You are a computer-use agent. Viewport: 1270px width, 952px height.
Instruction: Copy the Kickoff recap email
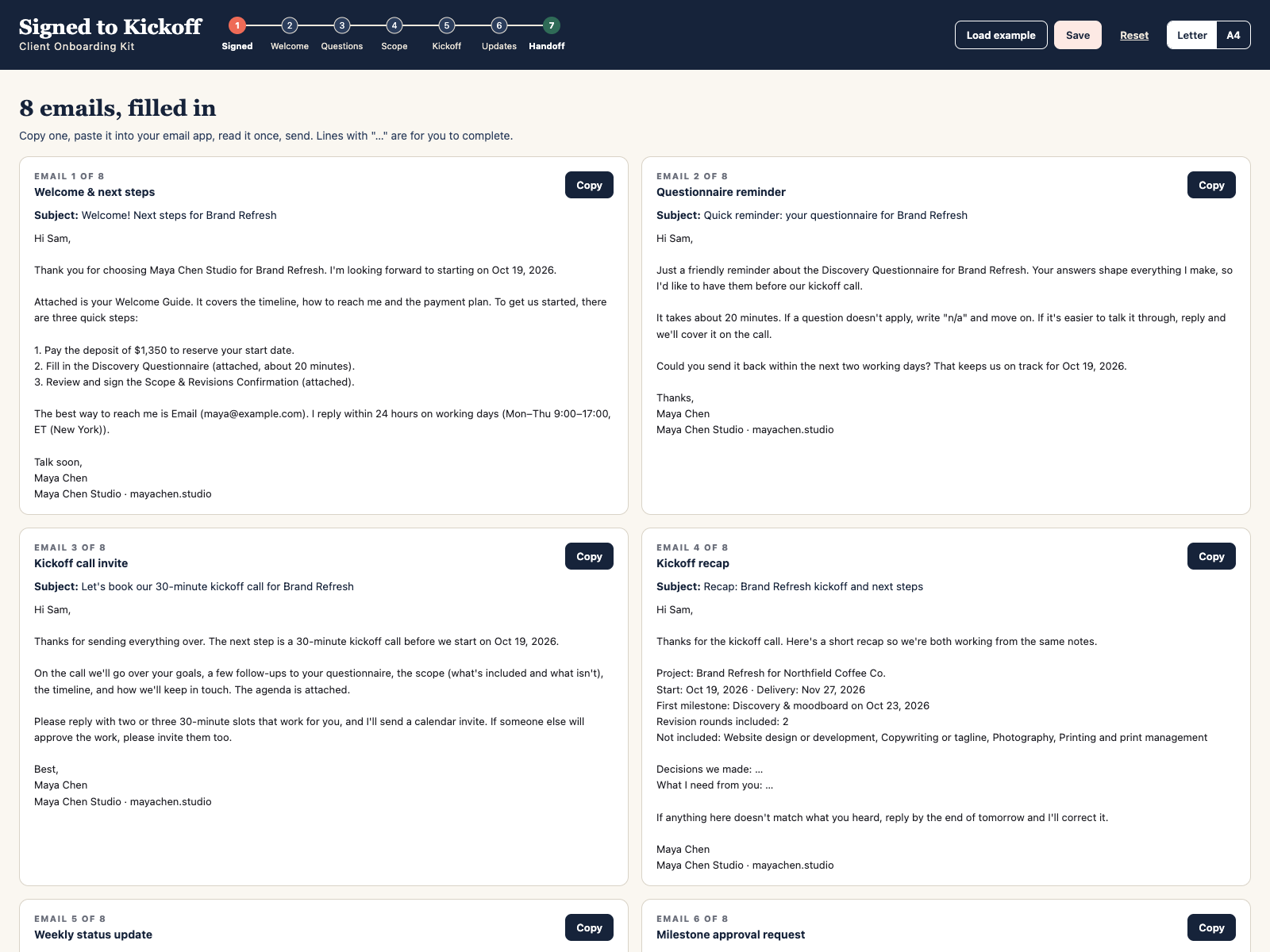click(x=1211, y=556)
